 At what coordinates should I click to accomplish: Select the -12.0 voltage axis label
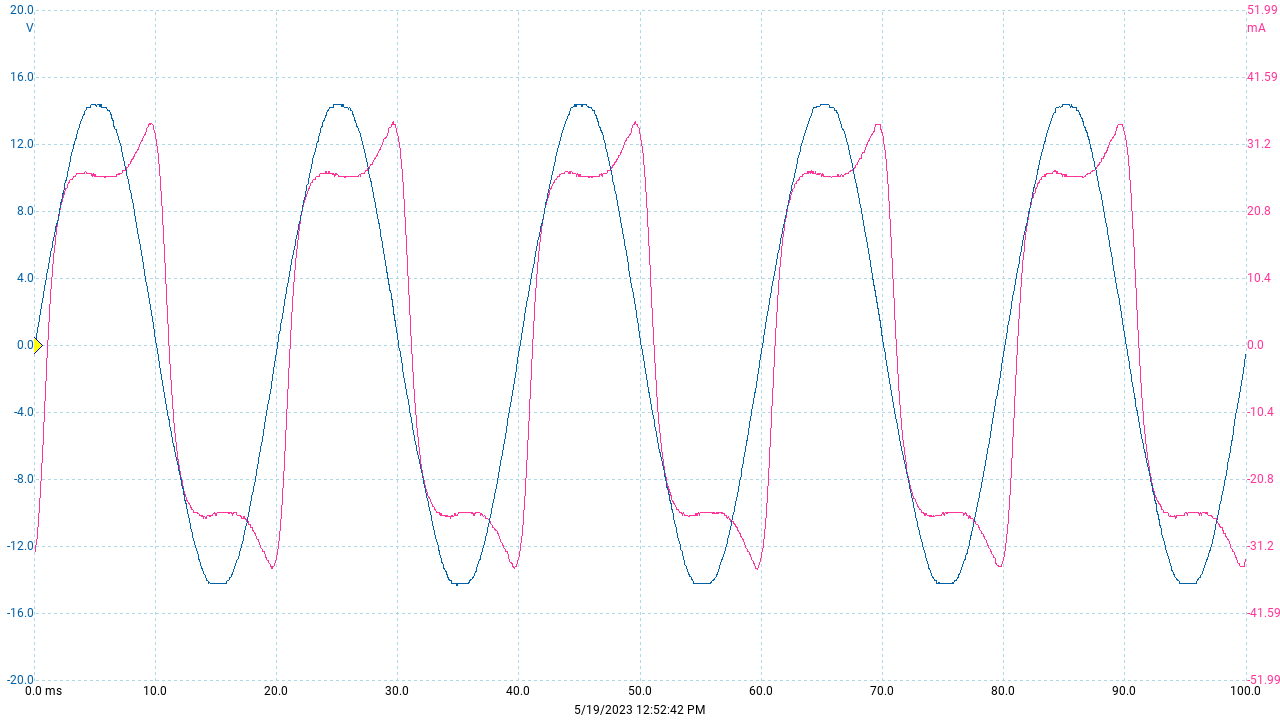[x=20, y=546]
